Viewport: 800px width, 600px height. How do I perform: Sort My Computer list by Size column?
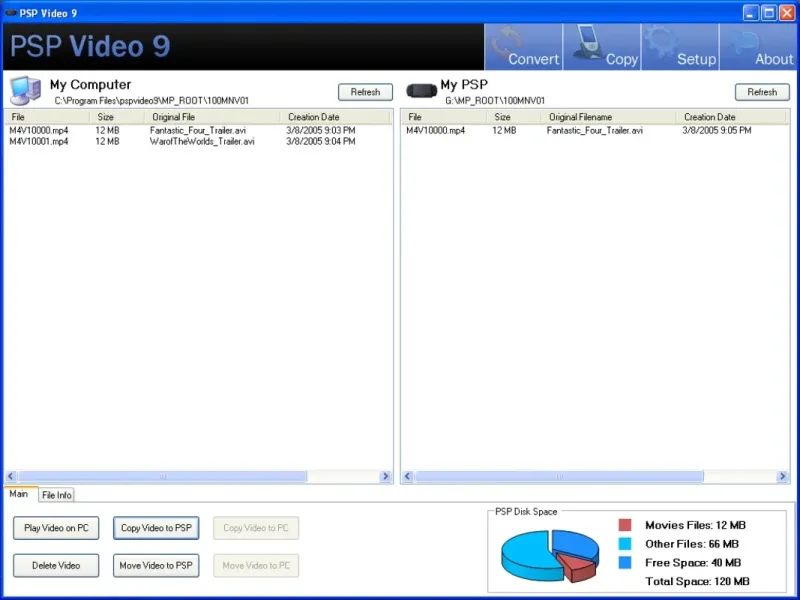coord(117,117)
